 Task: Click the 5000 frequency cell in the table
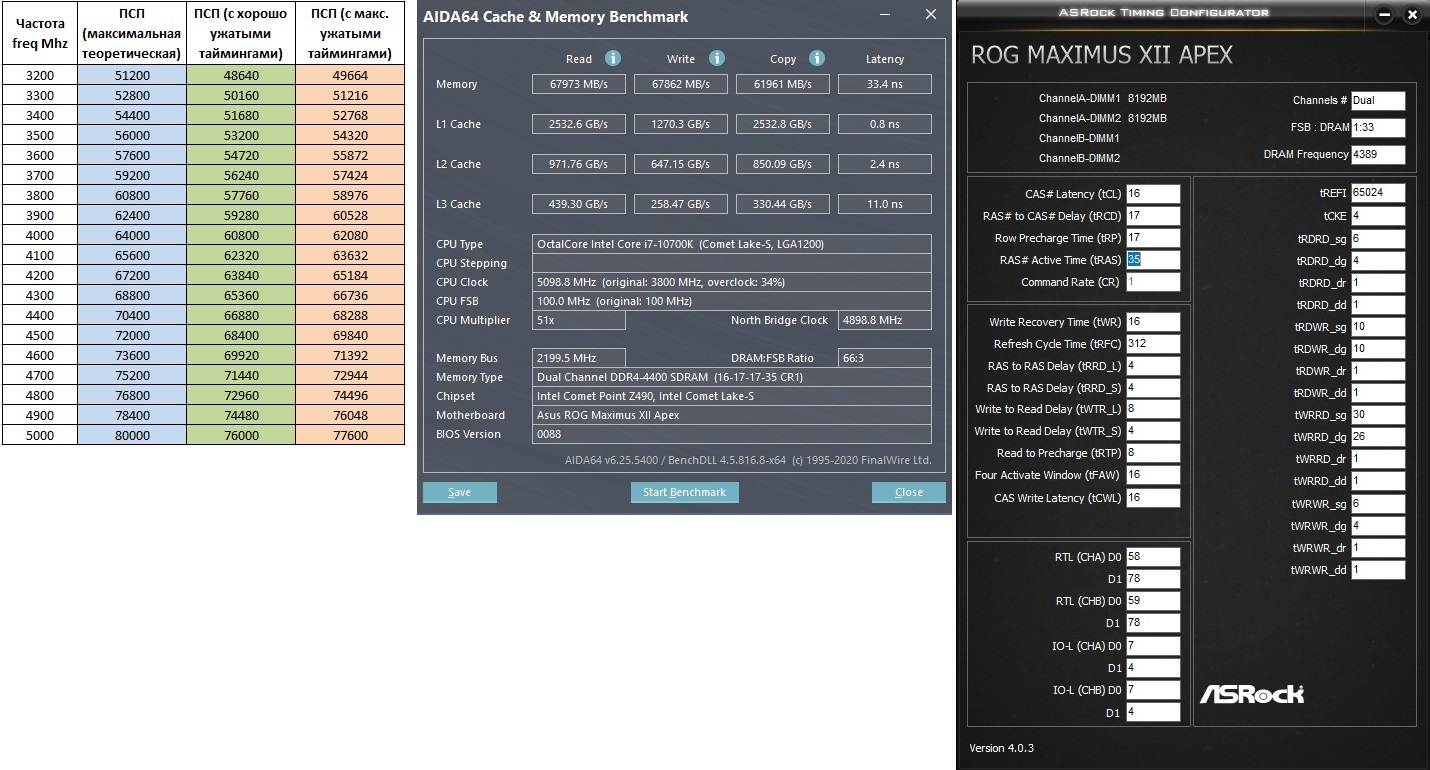click(40, 435)
